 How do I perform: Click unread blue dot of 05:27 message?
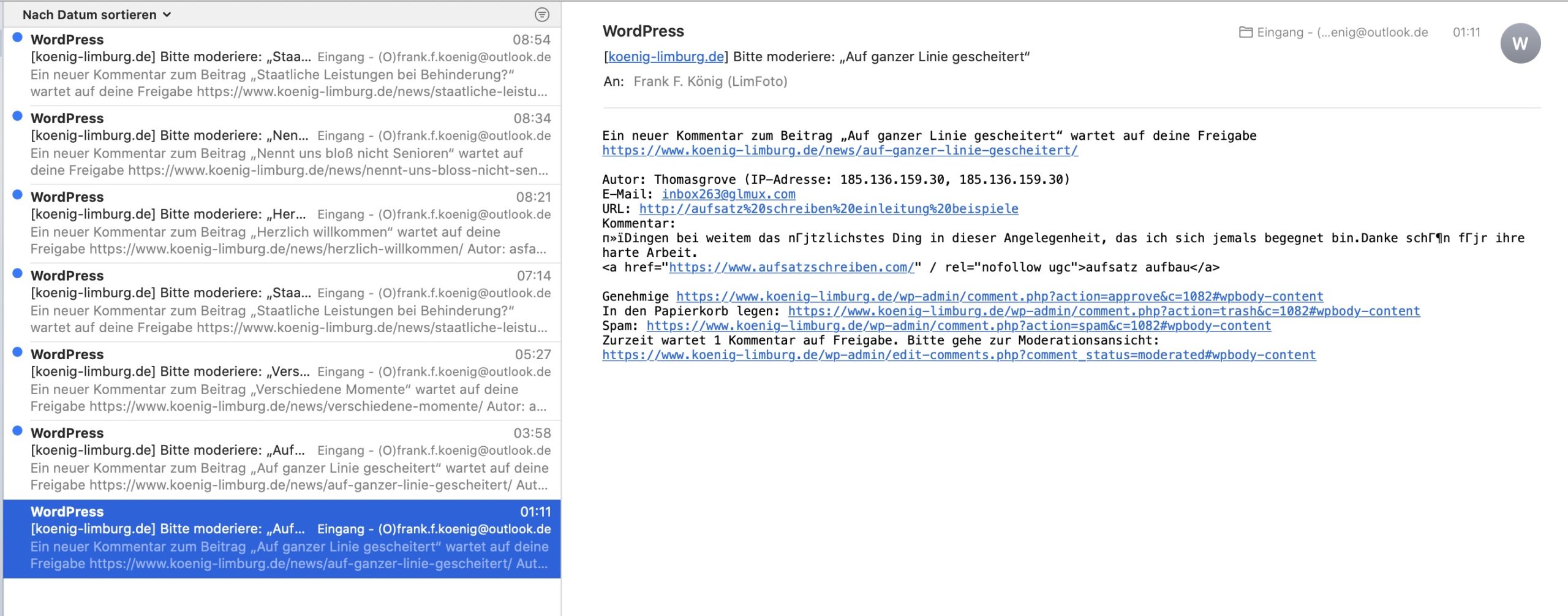click(18, 352)
